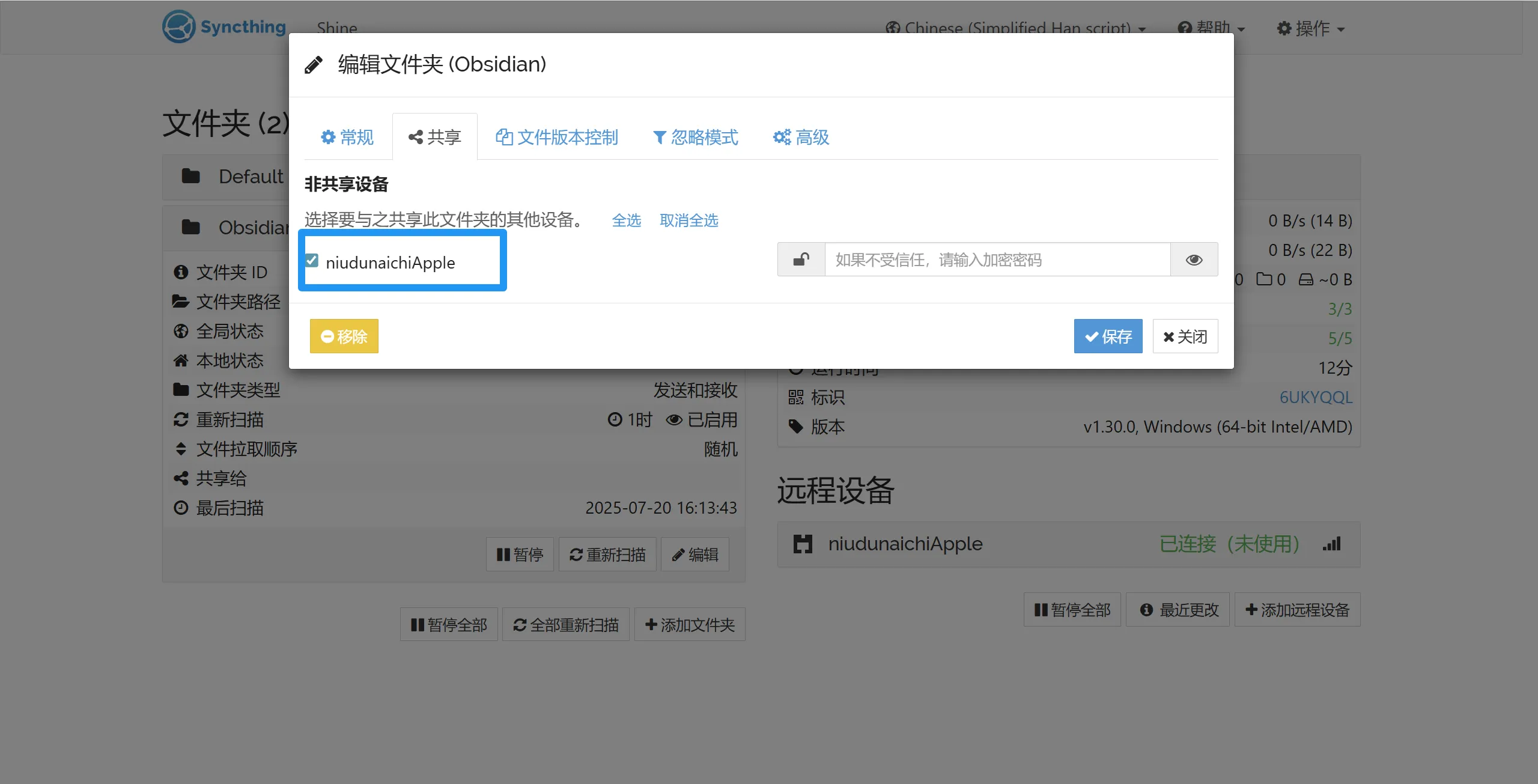The width and height of the screenshot is (1538, 784).
Task: Open the 高级 tab
Action: [801, 137]
